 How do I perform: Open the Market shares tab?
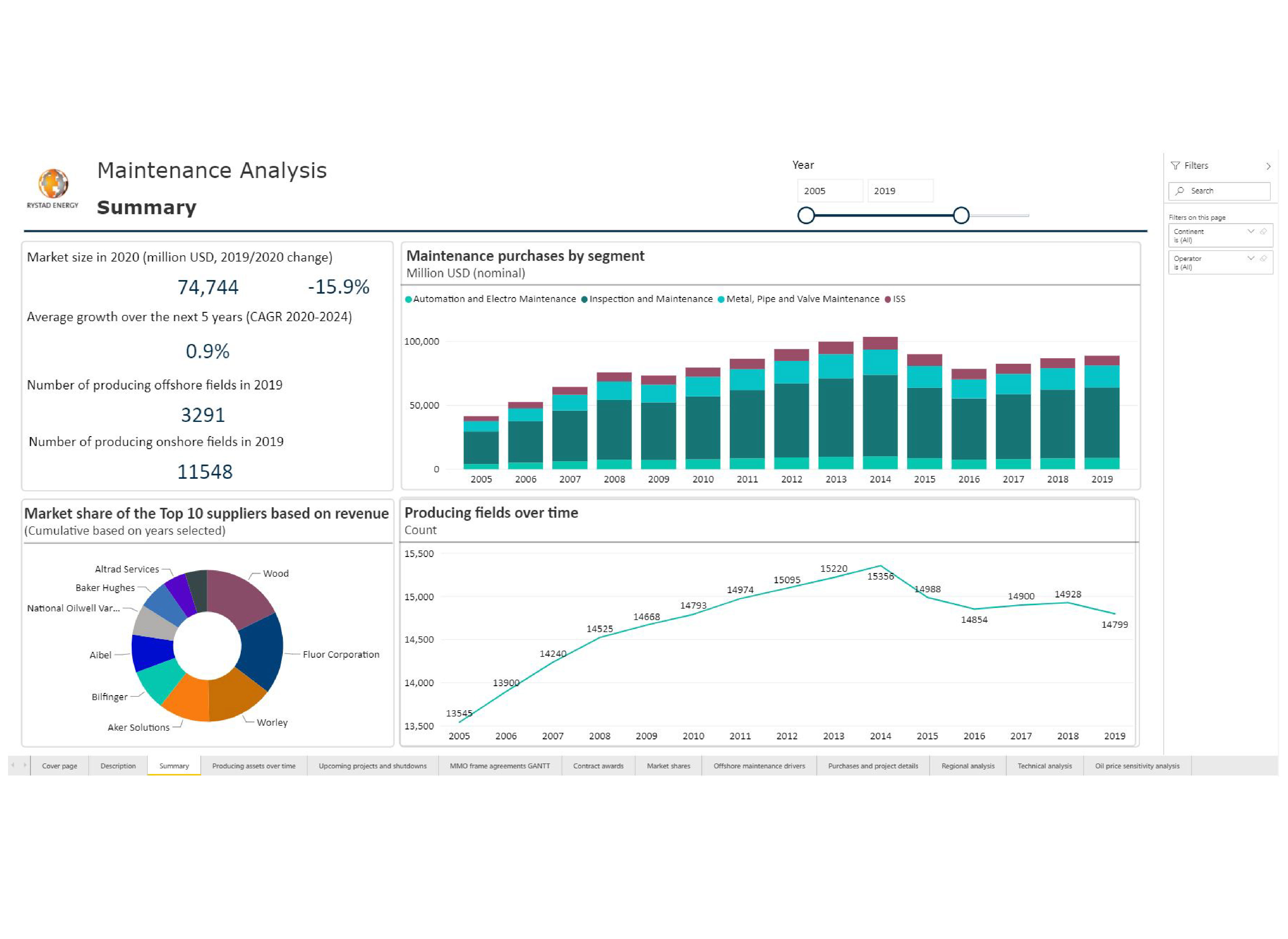tap(668, 766)
